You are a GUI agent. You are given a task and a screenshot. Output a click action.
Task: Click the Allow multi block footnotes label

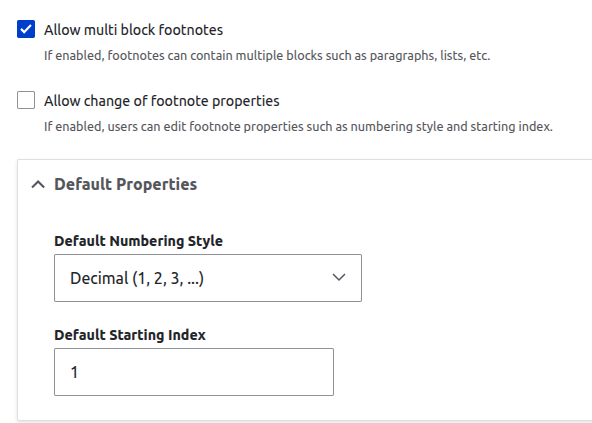(133, 30)
